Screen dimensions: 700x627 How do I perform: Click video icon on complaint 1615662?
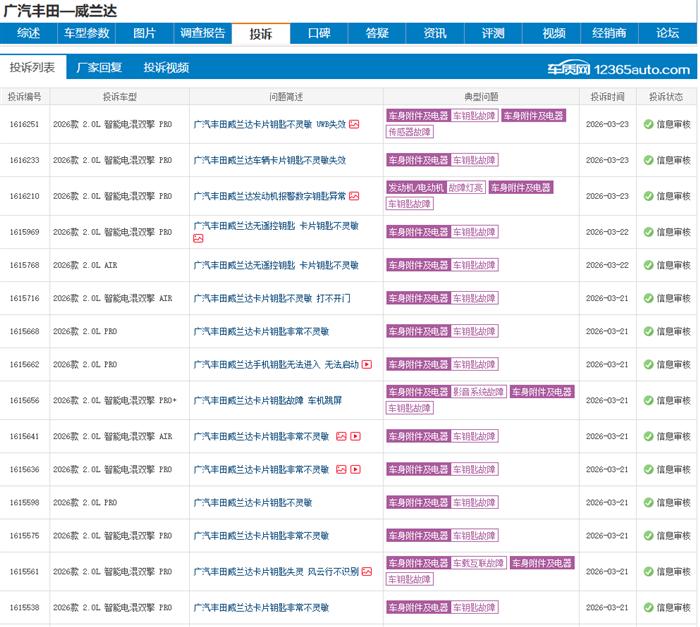pyautogui.click(x=366, y=365)
